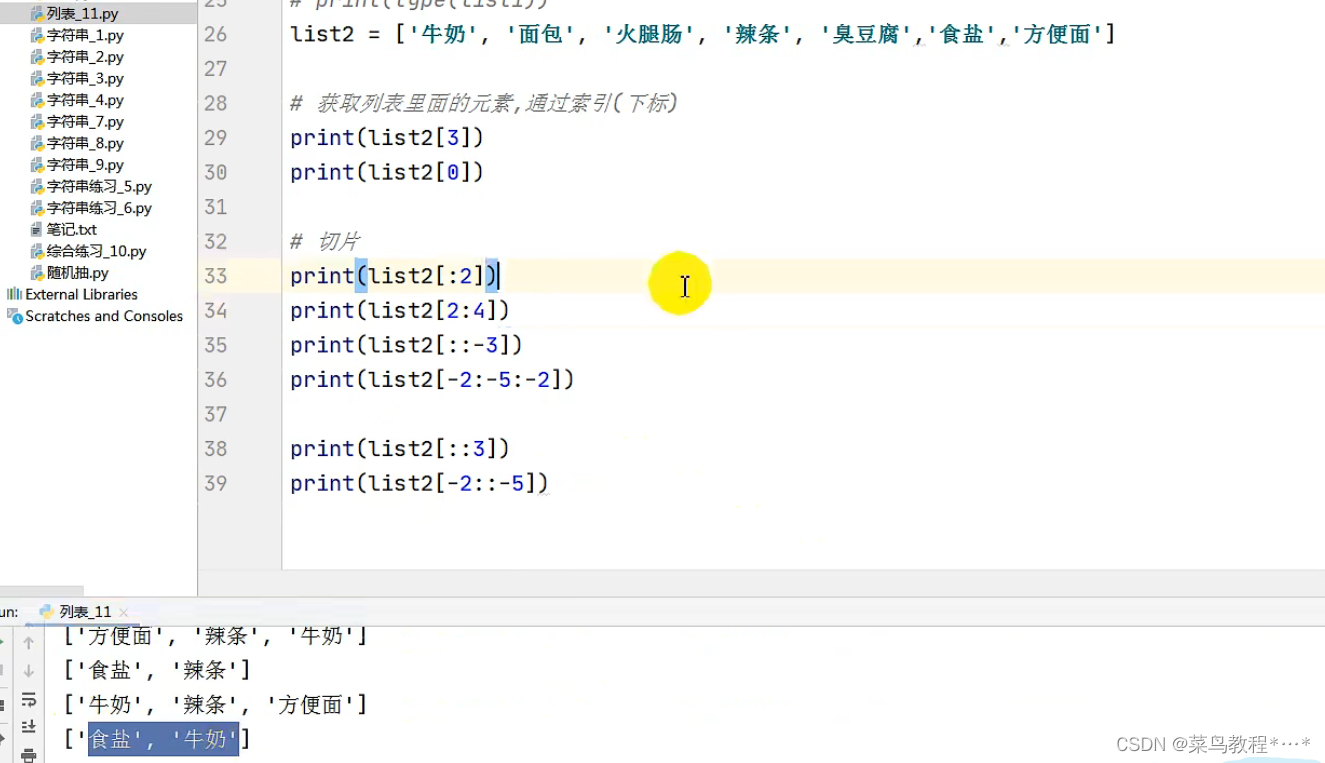This screenshot has width=1325, height=763.
Task: Click the list2 definition on line 26
Action: (703, 35)
